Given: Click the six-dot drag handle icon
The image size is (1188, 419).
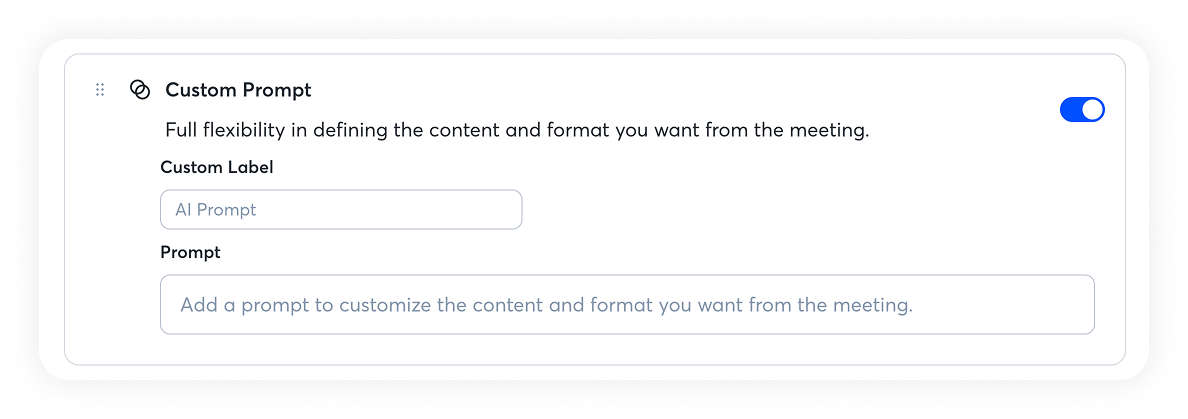Looking at the screenshot, I should 100,90.
